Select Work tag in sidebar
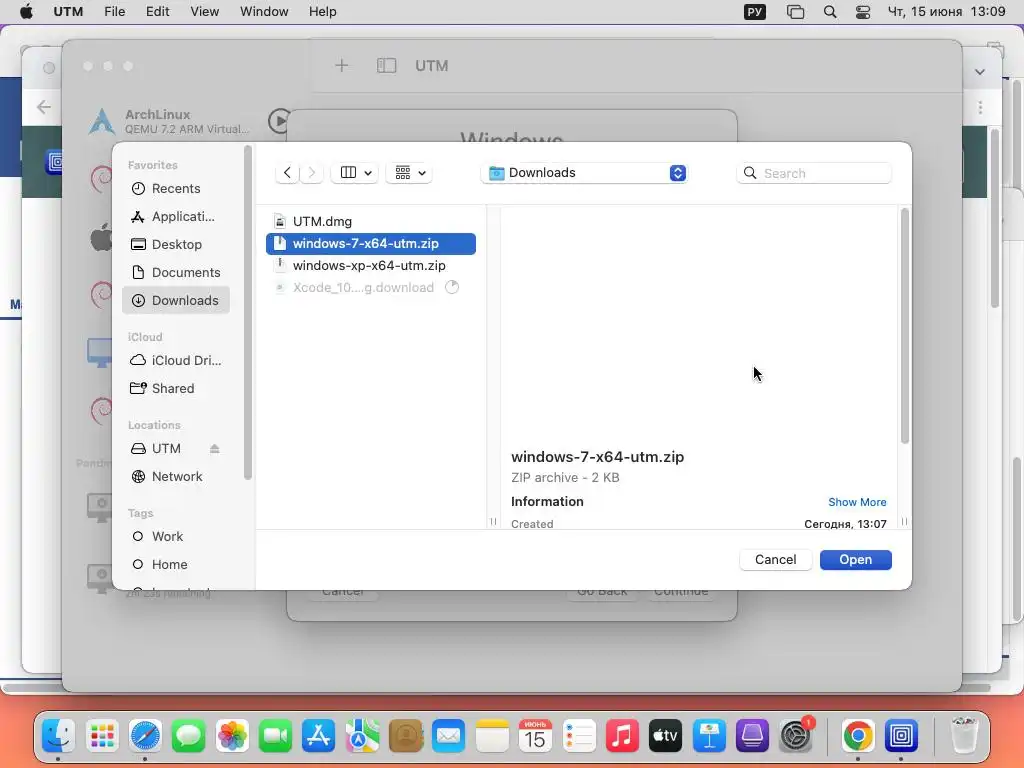Screen dimensions: 1024x768 tap(176, 536)
